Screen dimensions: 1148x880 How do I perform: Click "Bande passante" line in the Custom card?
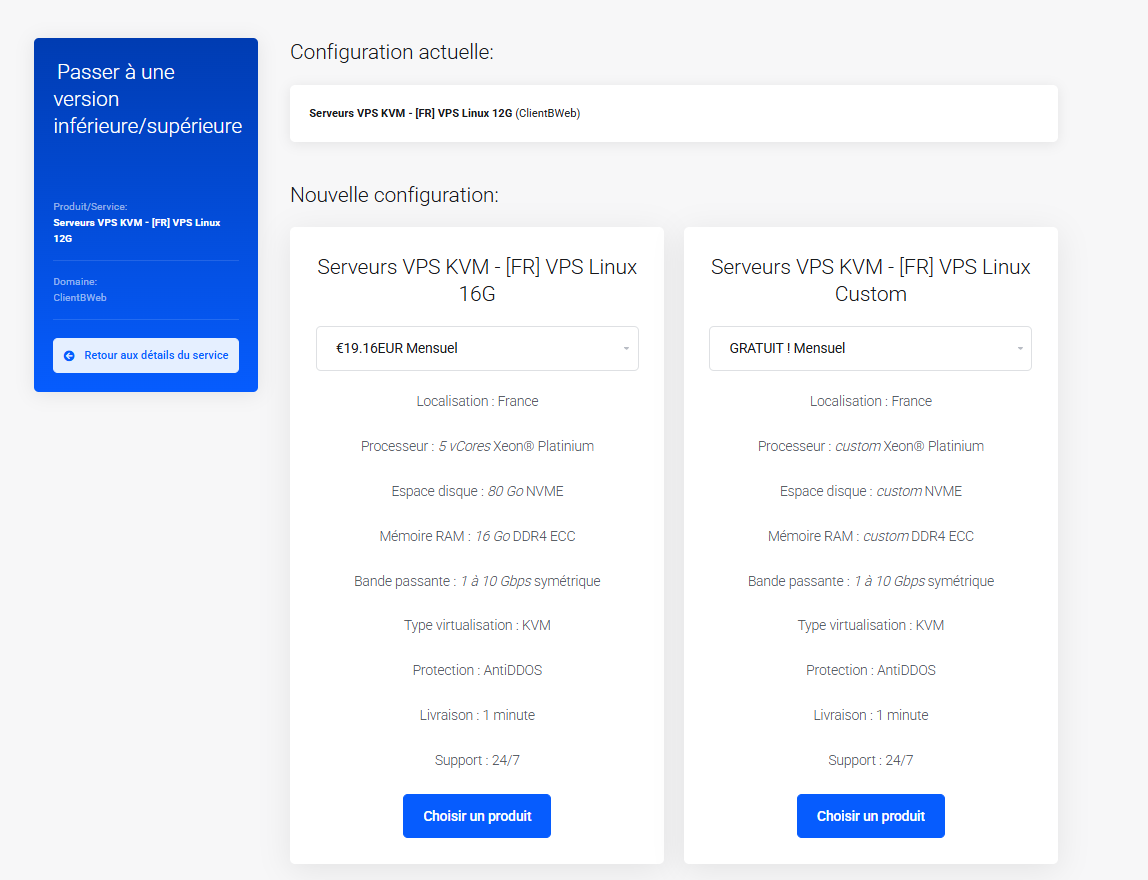point(870,581)
